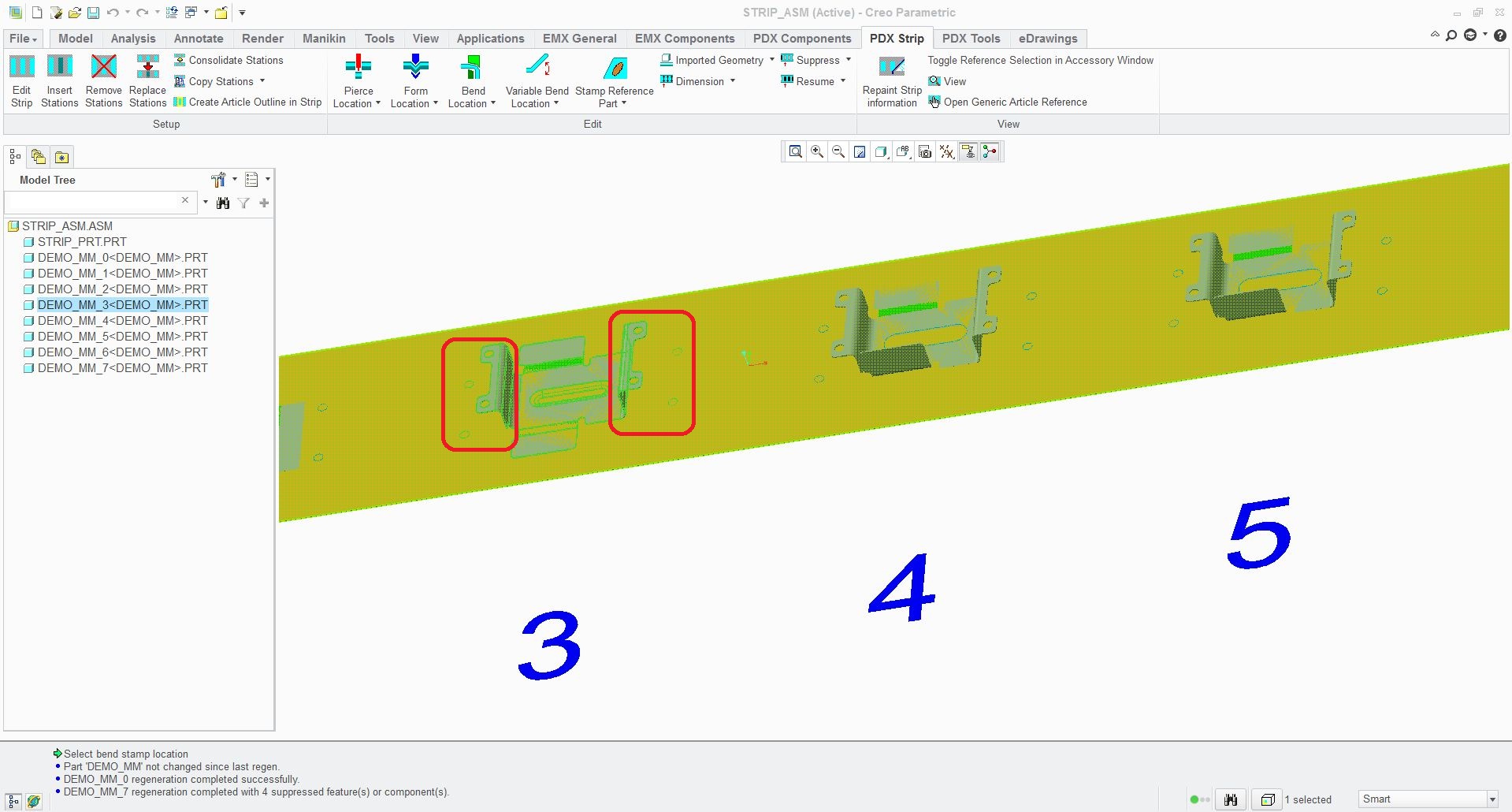Click the Find binoculars icon in status bar
Screen dimensions: 1512x812
[1231, 799]
